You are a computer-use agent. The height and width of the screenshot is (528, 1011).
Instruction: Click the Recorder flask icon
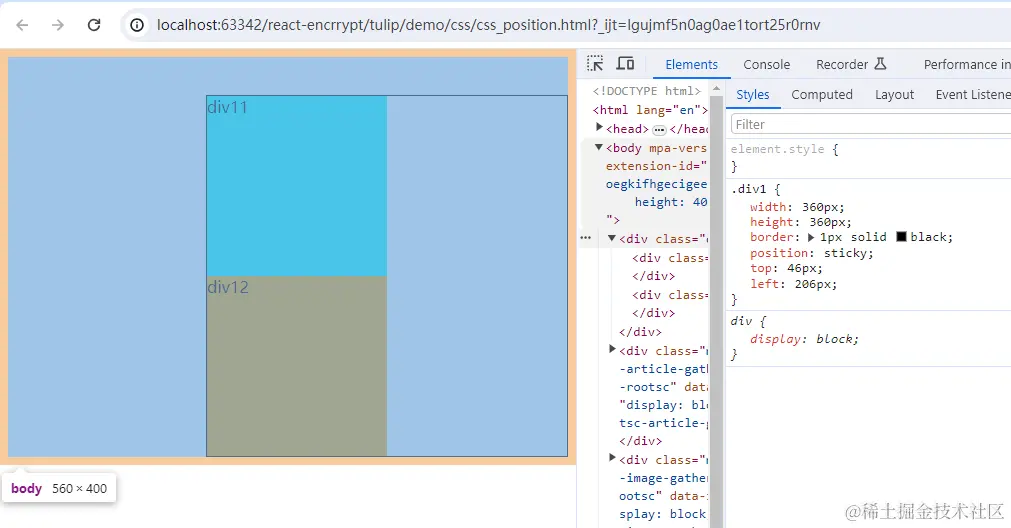click(881, 64)
